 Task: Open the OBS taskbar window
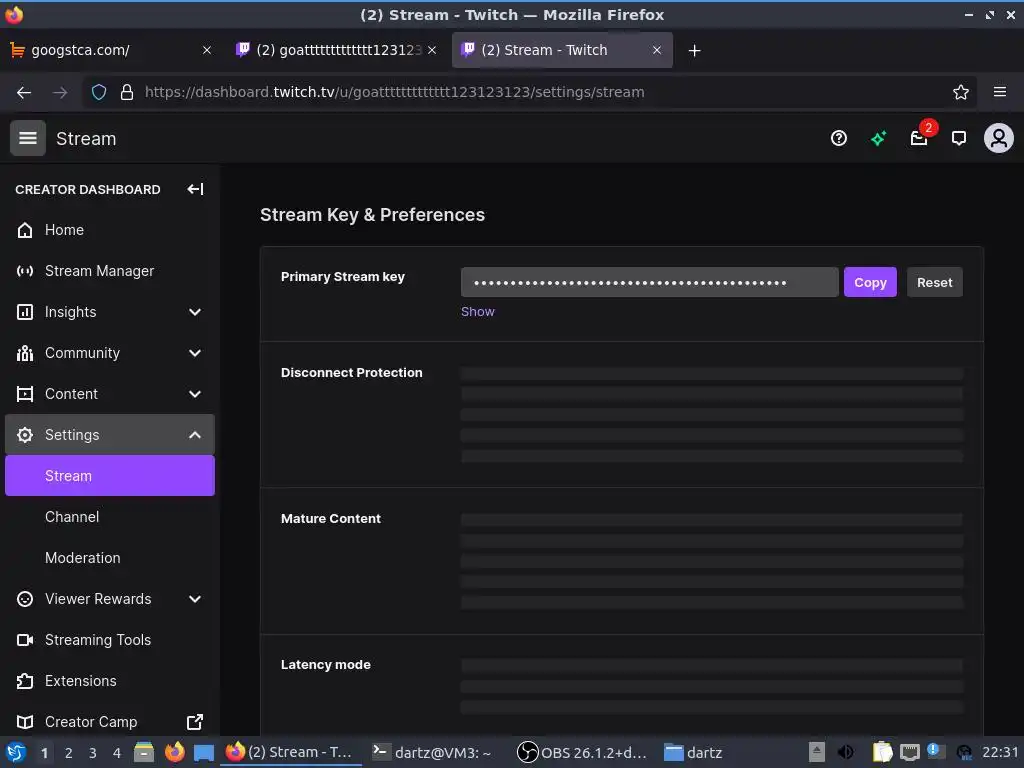(x=583, y=752)
